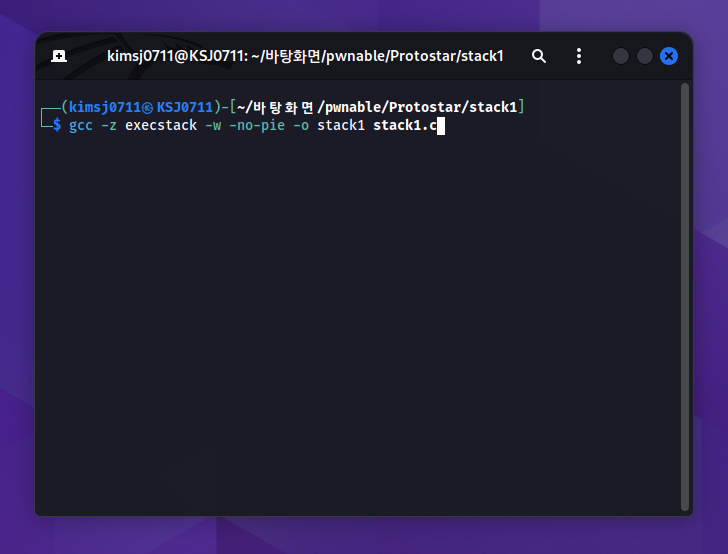
Task: Click the terminal window title text
Action: (x=305, y=56)
